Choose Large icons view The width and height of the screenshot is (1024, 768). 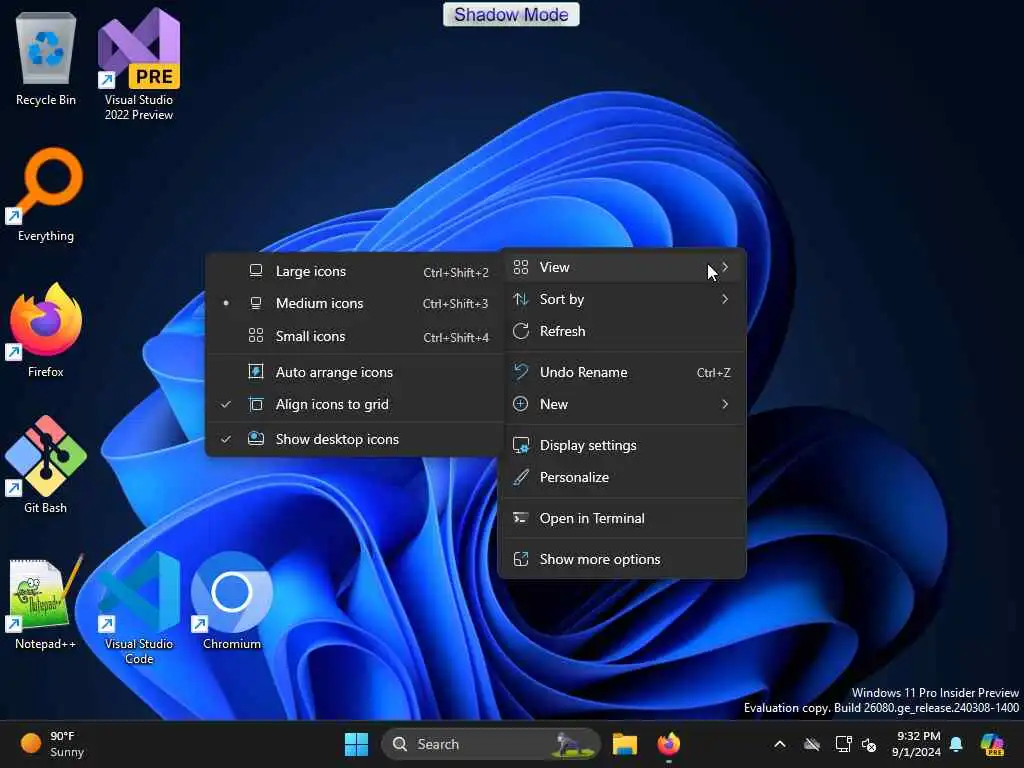coord(355,272)
